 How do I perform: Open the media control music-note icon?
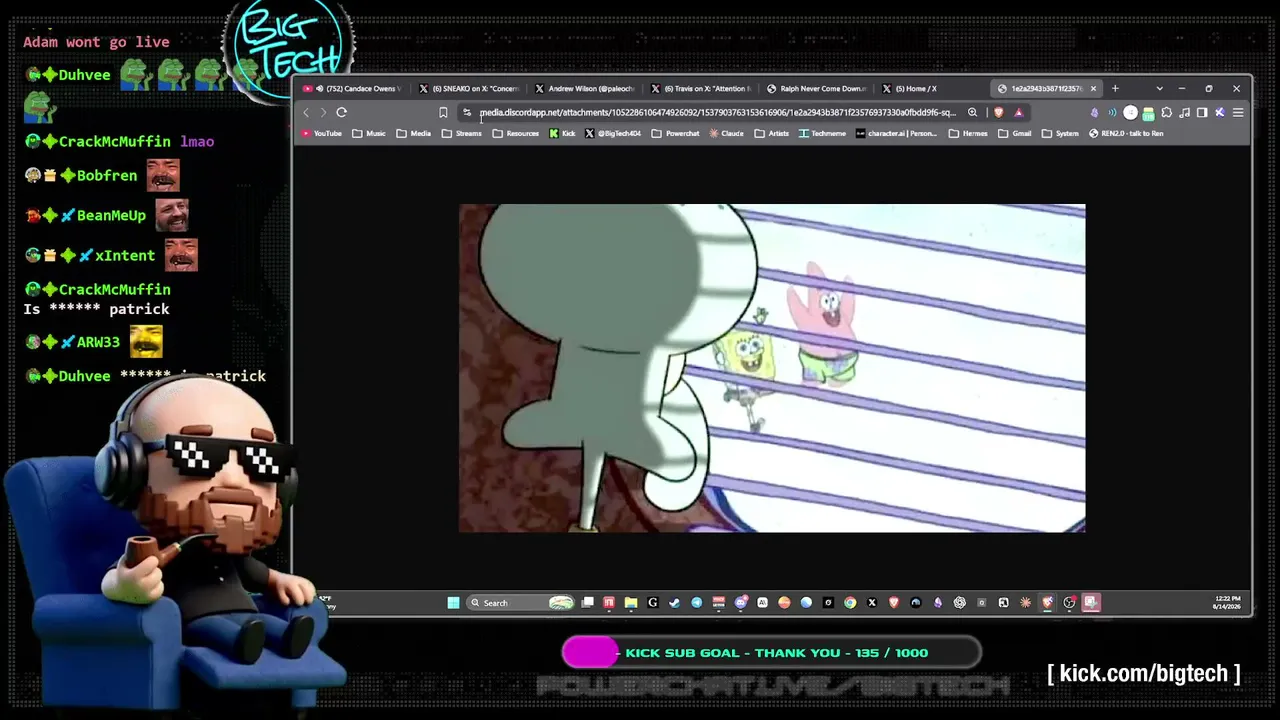click(1184, 113)
